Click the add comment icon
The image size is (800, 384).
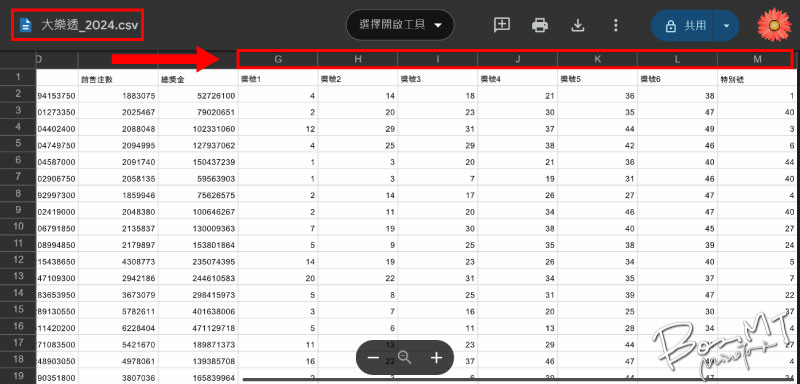pos(502,25)
